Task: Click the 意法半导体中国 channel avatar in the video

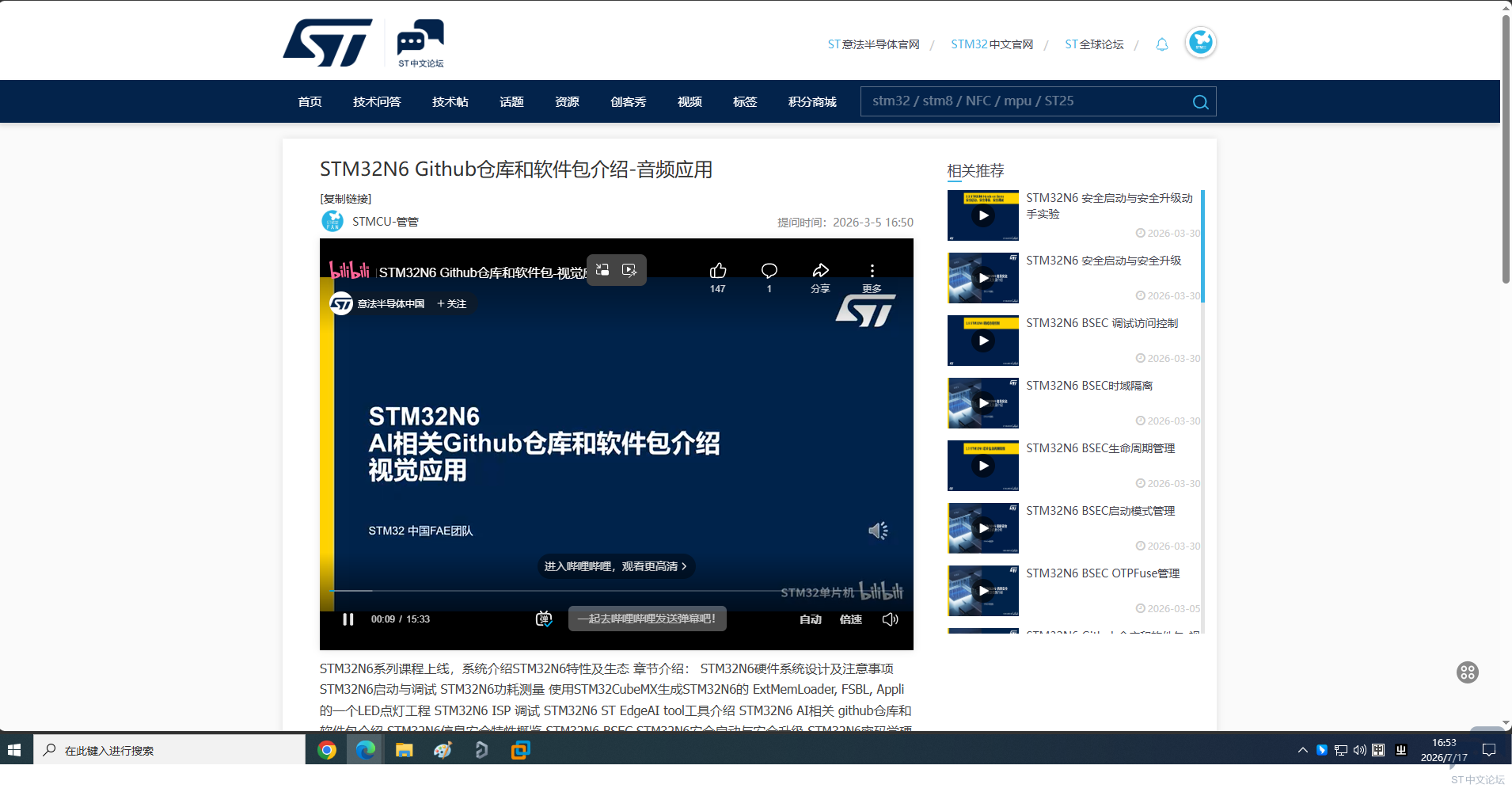Action: coord(341,303)
